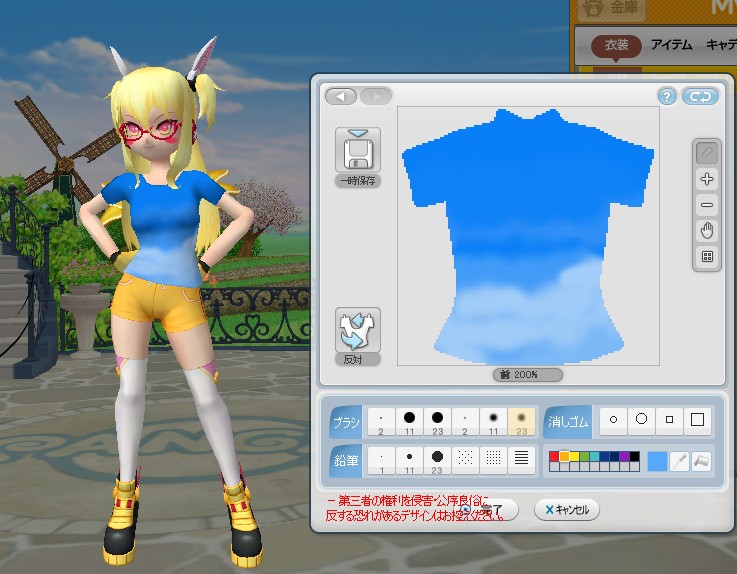Click the shirt design on the canvas
Image resolution: width=737 pixels, height=574 pixels.
[528, 237]
